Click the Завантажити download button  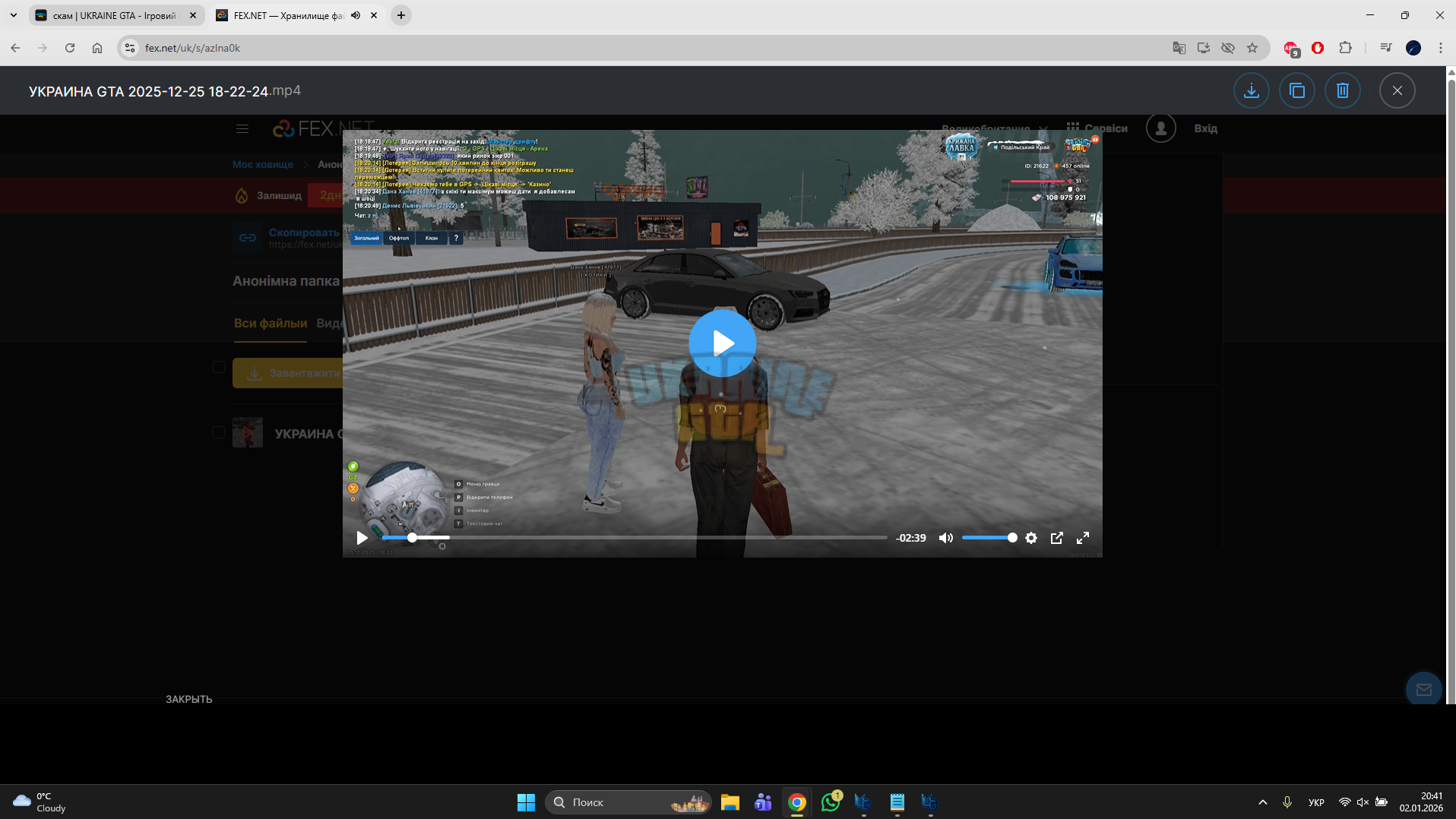287,373
